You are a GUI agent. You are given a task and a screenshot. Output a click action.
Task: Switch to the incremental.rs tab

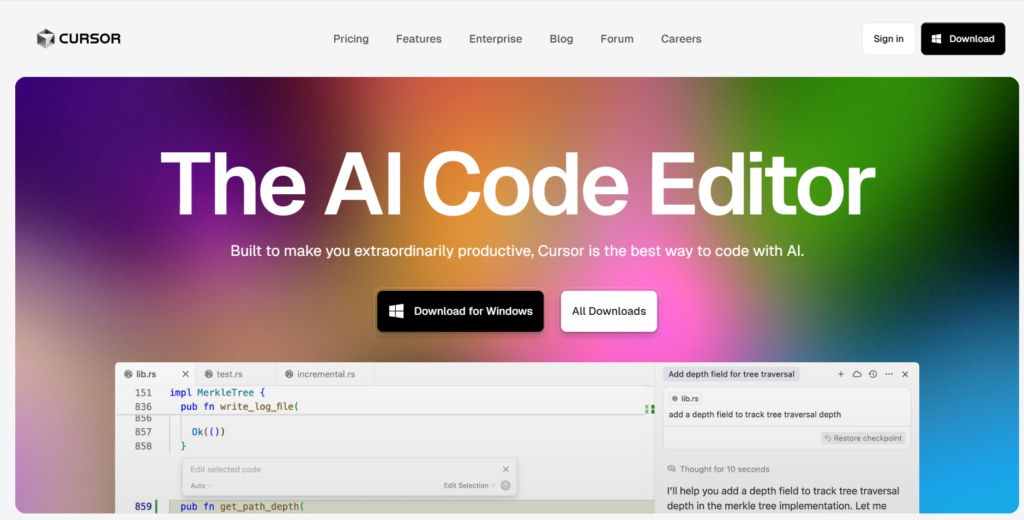coord(326,374)
